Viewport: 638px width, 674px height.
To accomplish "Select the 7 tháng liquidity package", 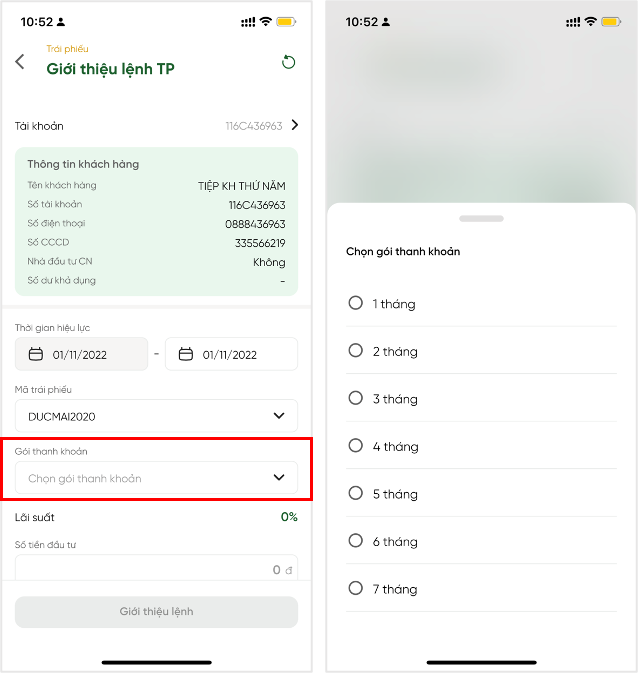I will click(x=355, y=589).
